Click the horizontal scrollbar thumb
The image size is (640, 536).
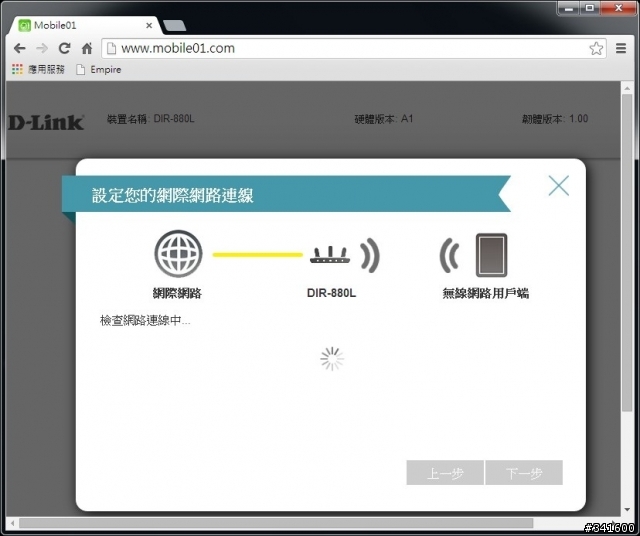coord(276,523)
